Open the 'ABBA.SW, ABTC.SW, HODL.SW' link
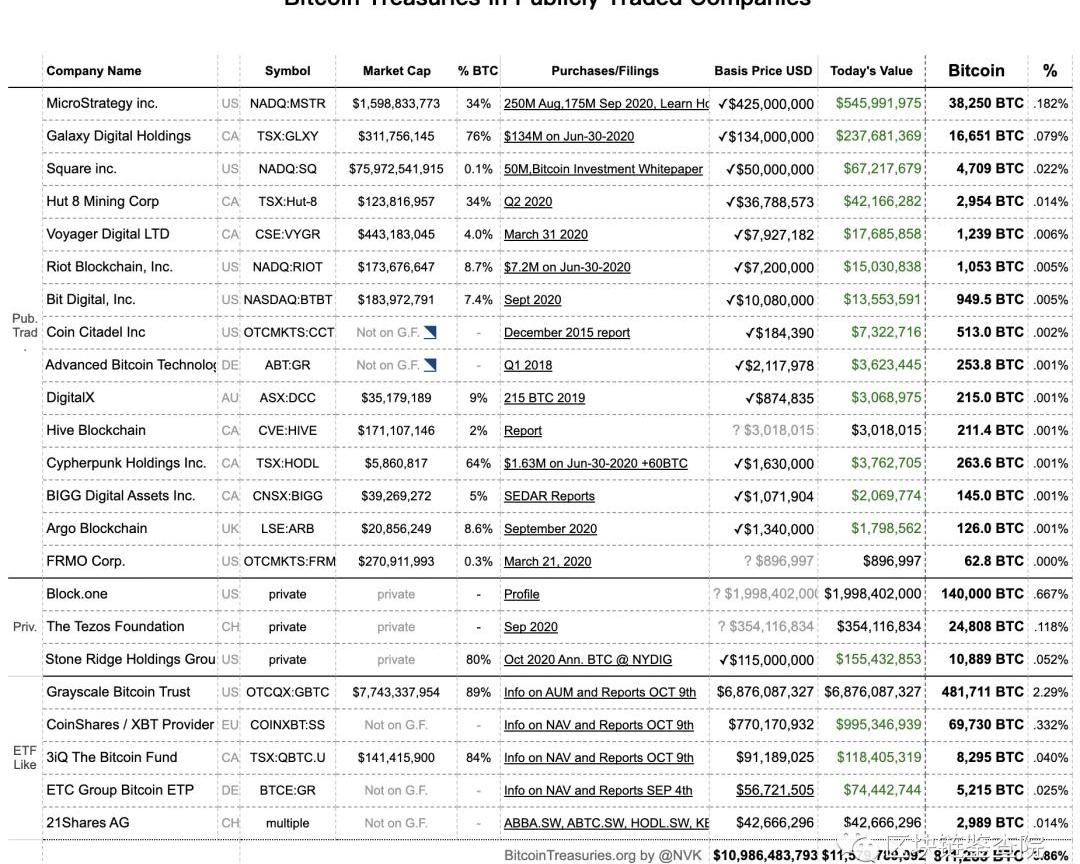This screenshot has height=864, width=1080. pyautogui.click(x=606, y=823)
